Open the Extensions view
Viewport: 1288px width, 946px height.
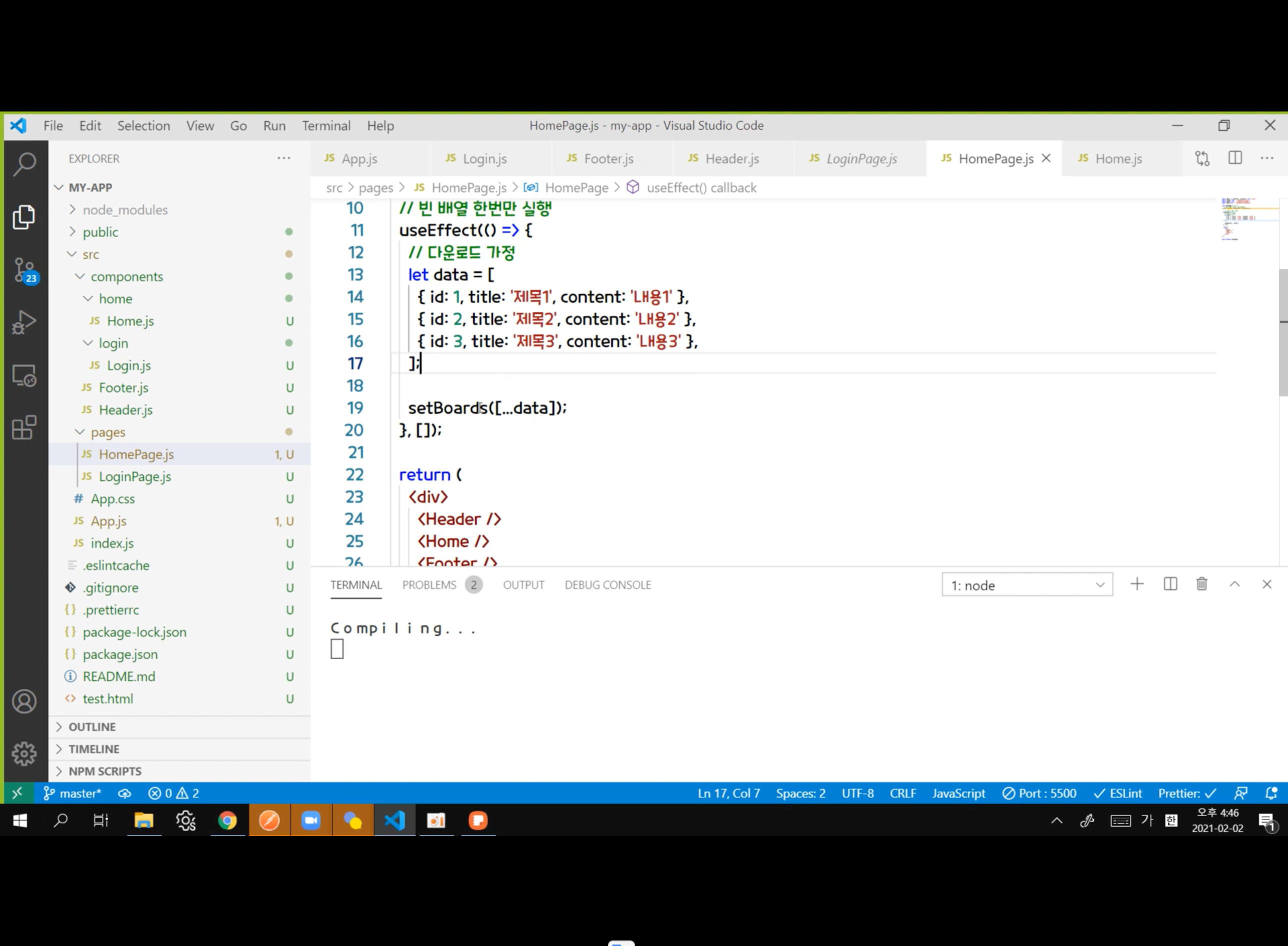[x=24, y=428]
